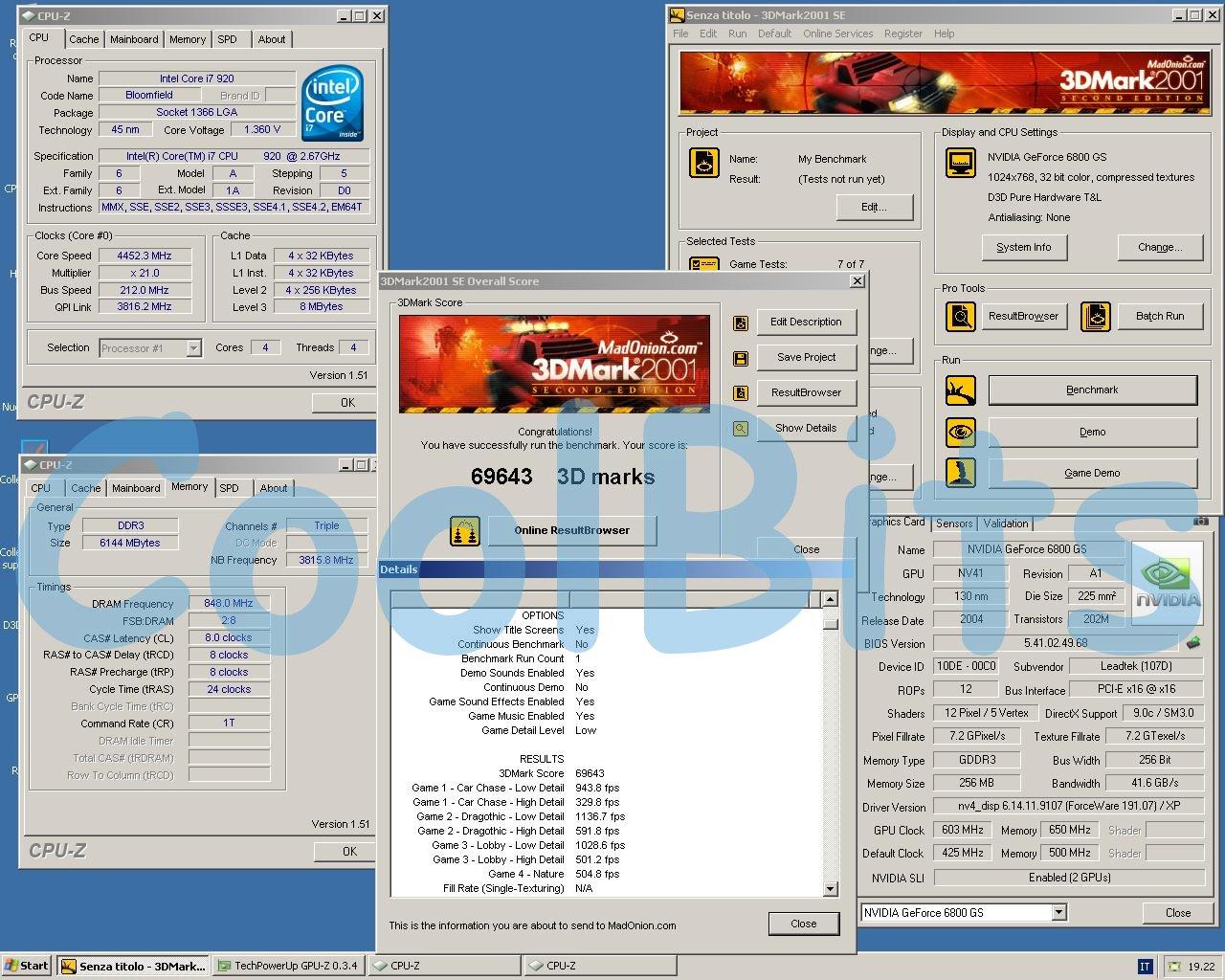Click the 19.22 clock in system tray

click(1201, 967)
